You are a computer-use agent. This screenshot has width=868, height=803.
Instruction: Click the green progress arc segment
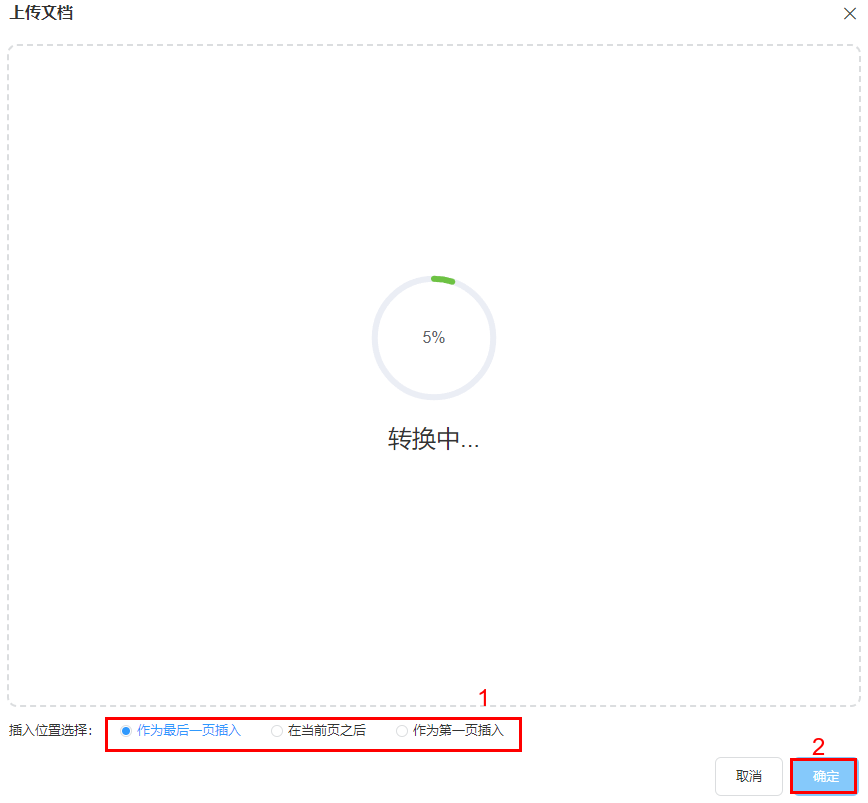point(443,280)
